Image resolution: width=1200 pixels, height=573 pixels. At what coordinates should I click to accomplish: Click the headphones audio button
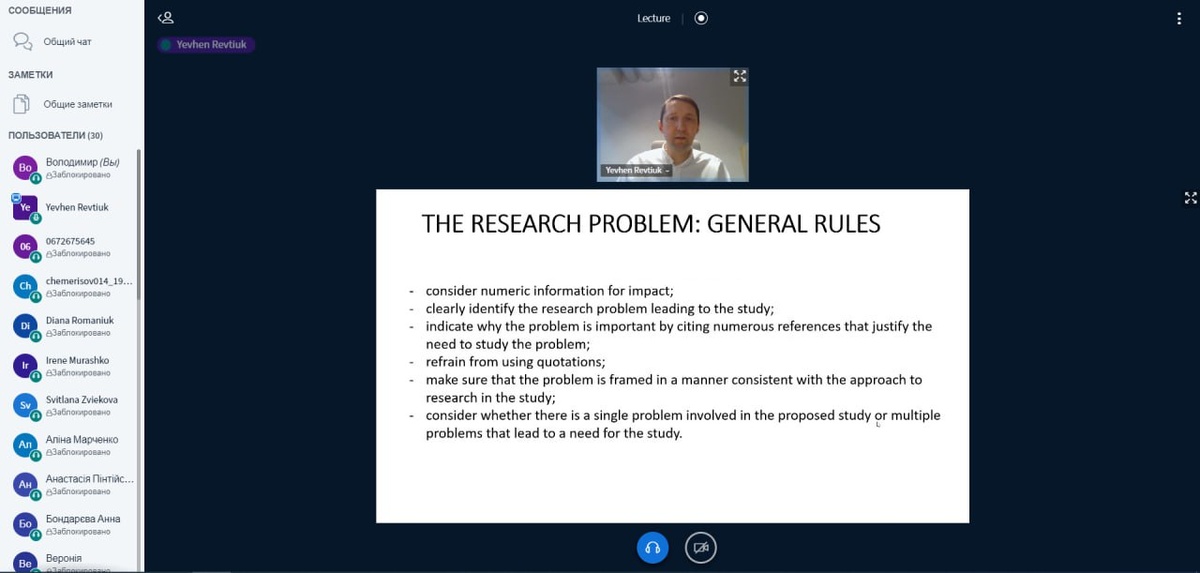click(652, 548)
